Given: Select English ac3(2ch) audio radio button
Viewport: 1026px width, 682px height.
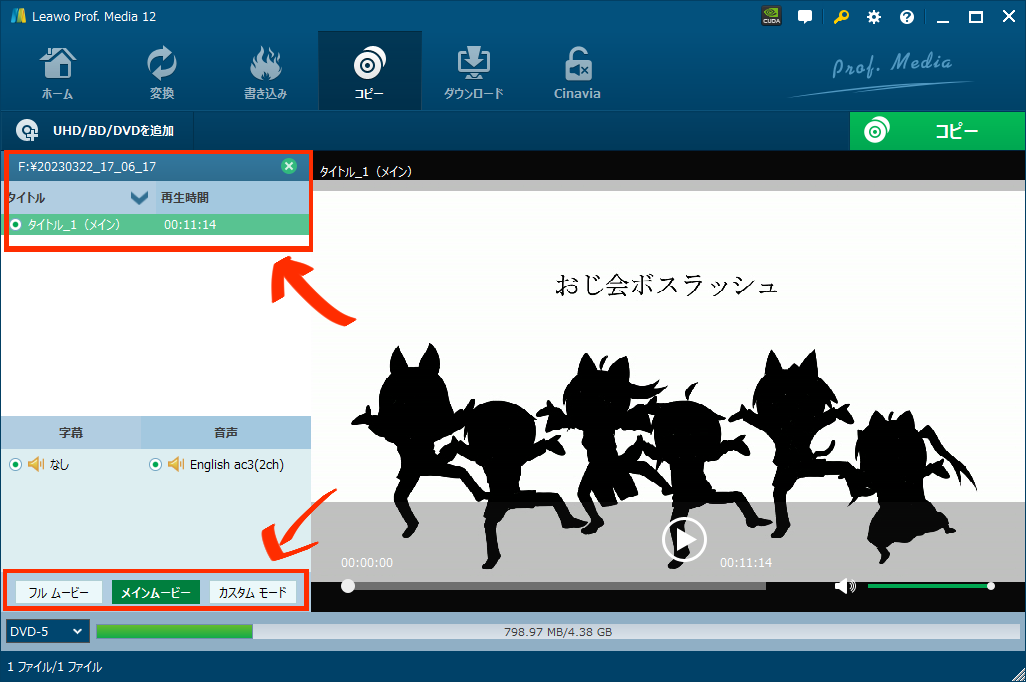Looking at the screenshot, I should pos(155,464).
